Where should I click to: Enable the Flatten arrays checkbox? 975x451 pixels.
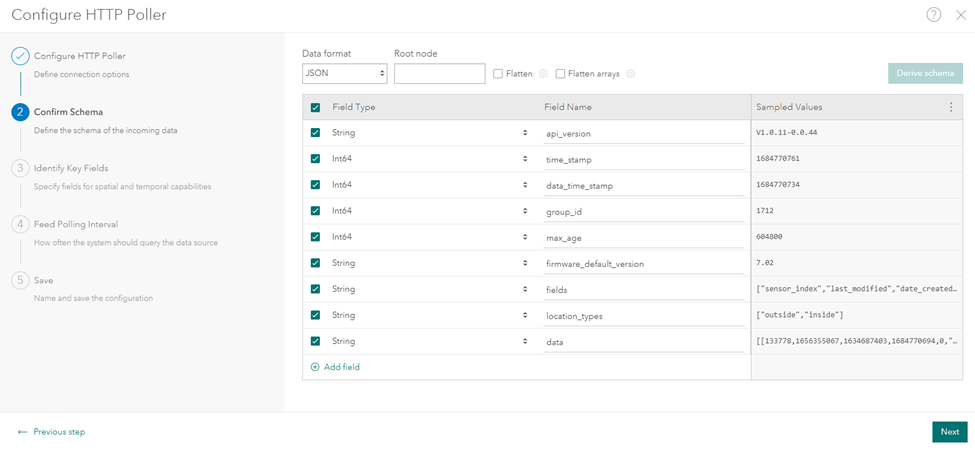click(560, 73)
